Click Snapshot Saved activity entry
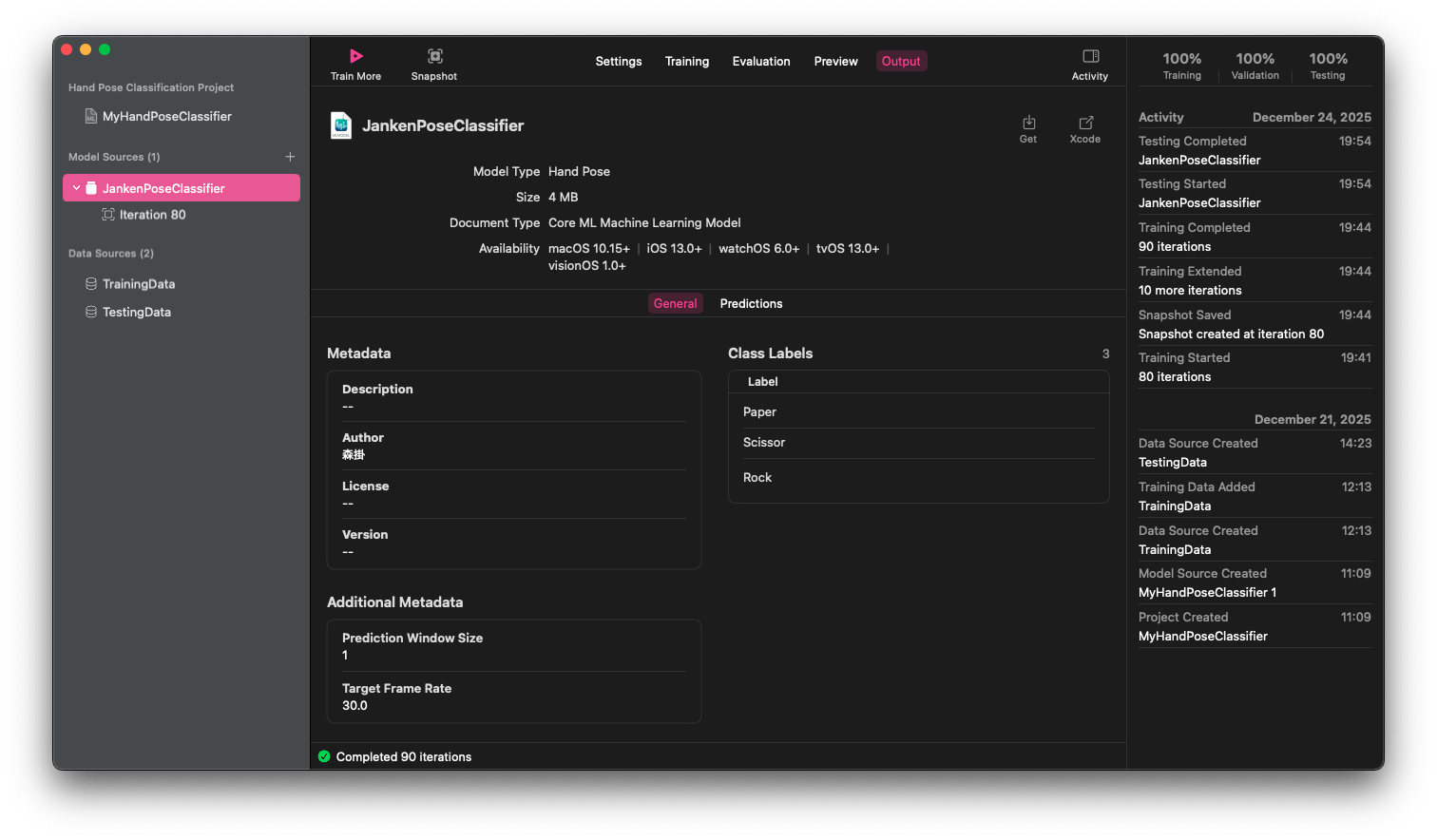 point(1255,324)
